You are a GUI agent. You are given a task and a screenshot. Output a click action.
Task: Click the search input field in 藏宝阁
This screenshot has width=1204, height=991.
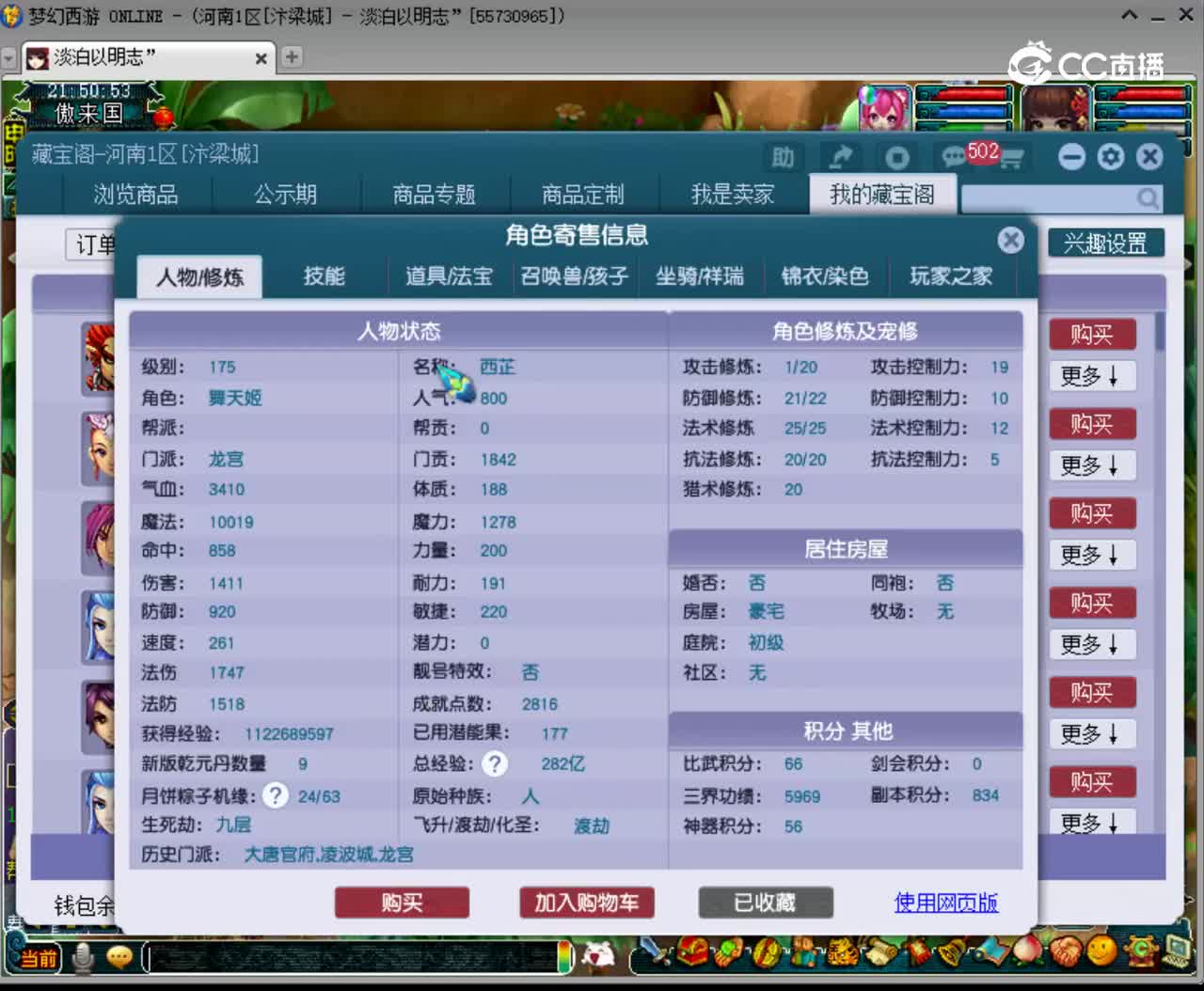[x=1048, y=197]
